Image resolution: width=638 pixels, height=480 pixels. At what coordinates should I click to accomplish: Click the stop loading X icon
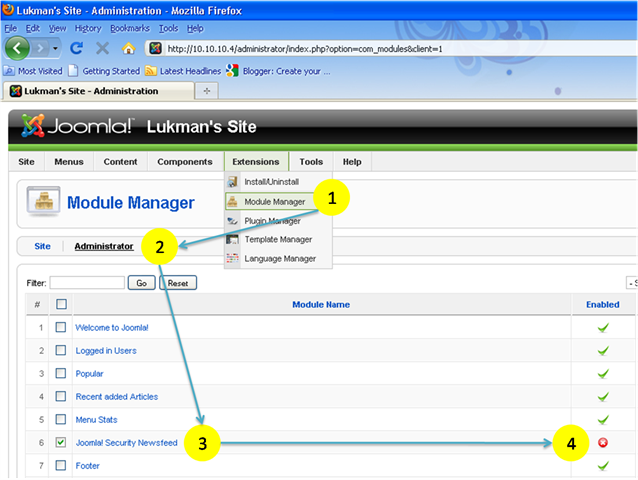(103, 48)
